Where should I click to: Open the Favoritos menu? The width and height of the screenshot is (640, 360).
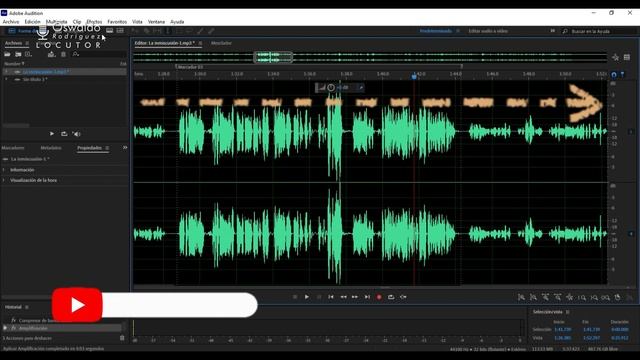coord(117,22)
